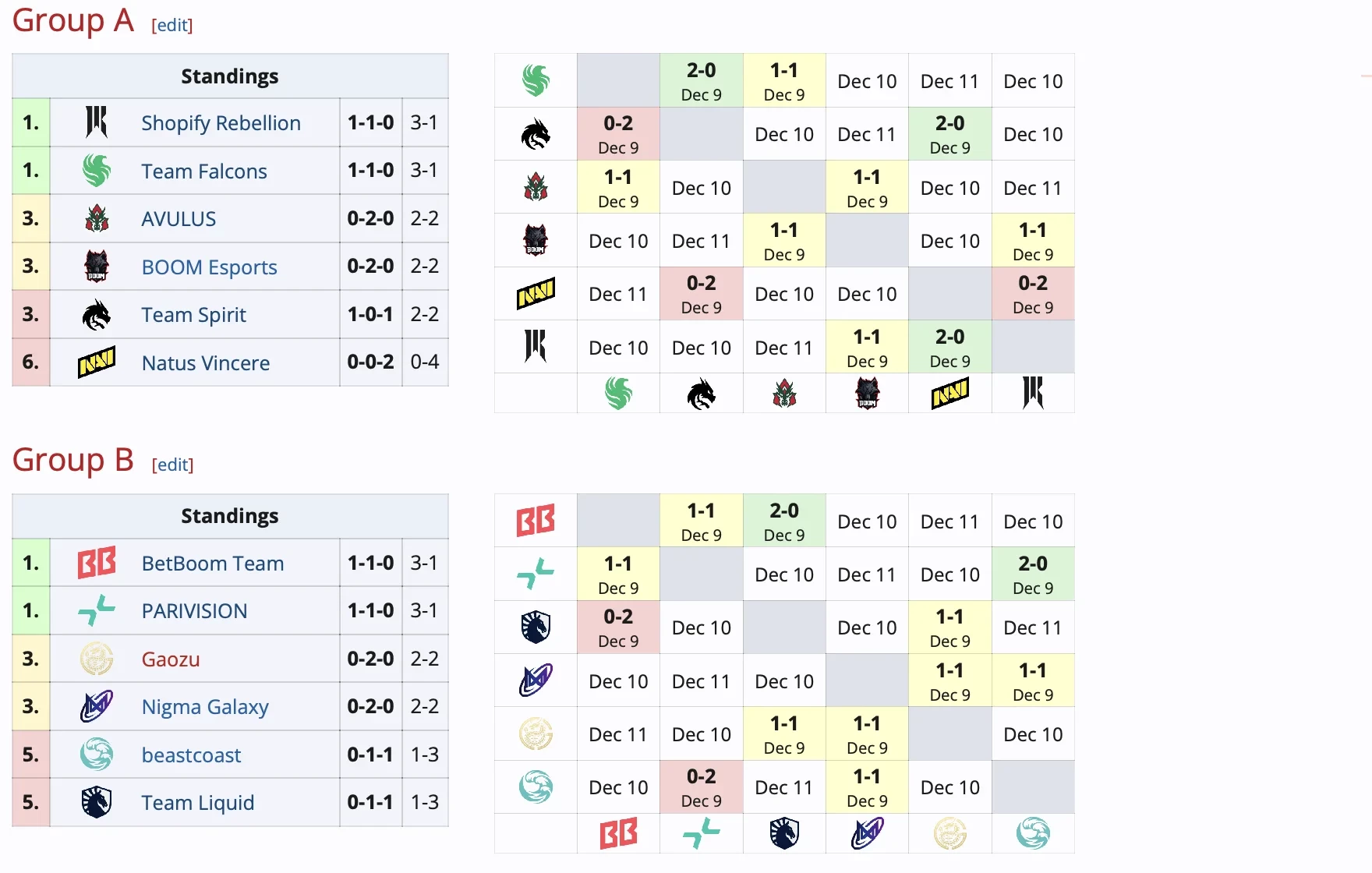Open the Gaozu team page link
This screenshot has height=873, width=1372.
click(171, 659)
